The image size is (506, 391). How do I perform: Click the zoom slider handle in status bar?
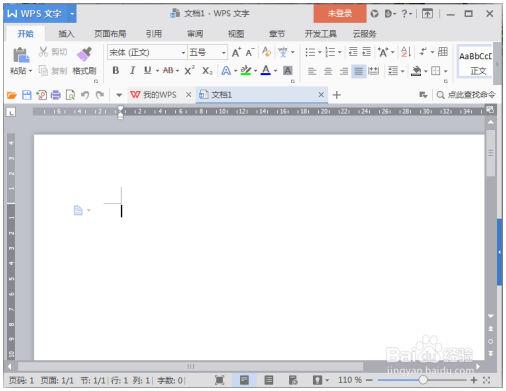423,380
